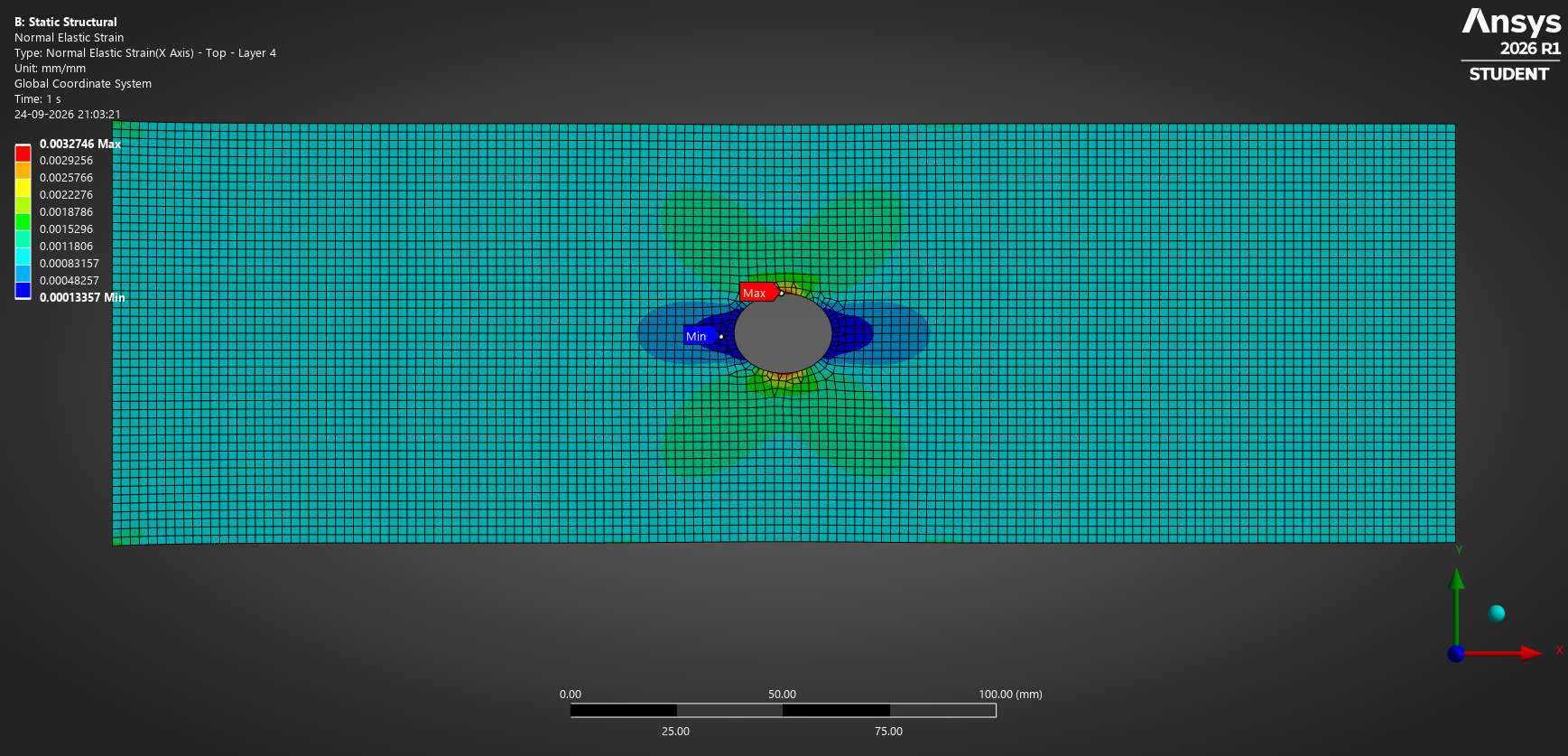
Task: Click the 25.00 label under the ruler
Action: click(675, 732)
